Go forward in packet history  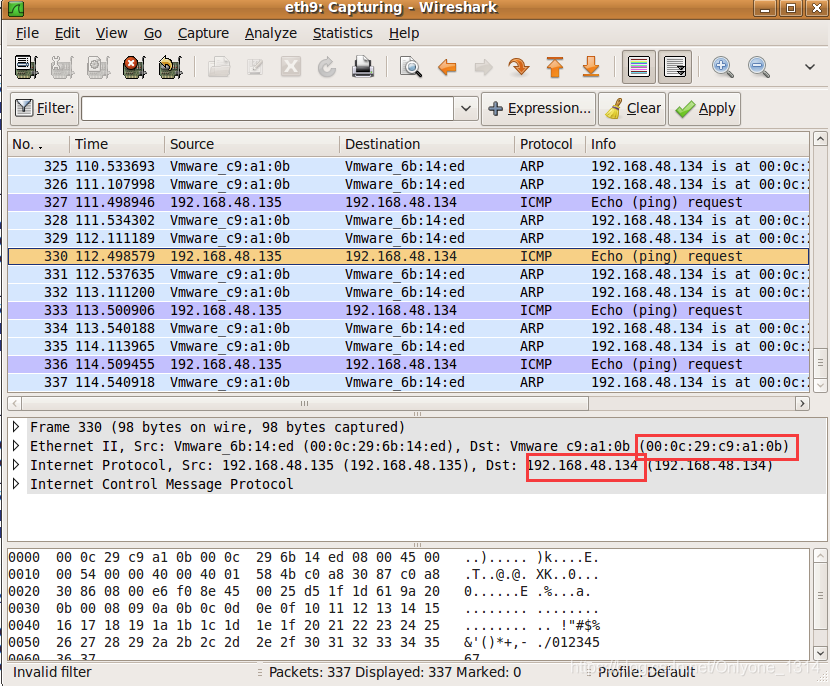pyautogui.click(x=483, y=67)
